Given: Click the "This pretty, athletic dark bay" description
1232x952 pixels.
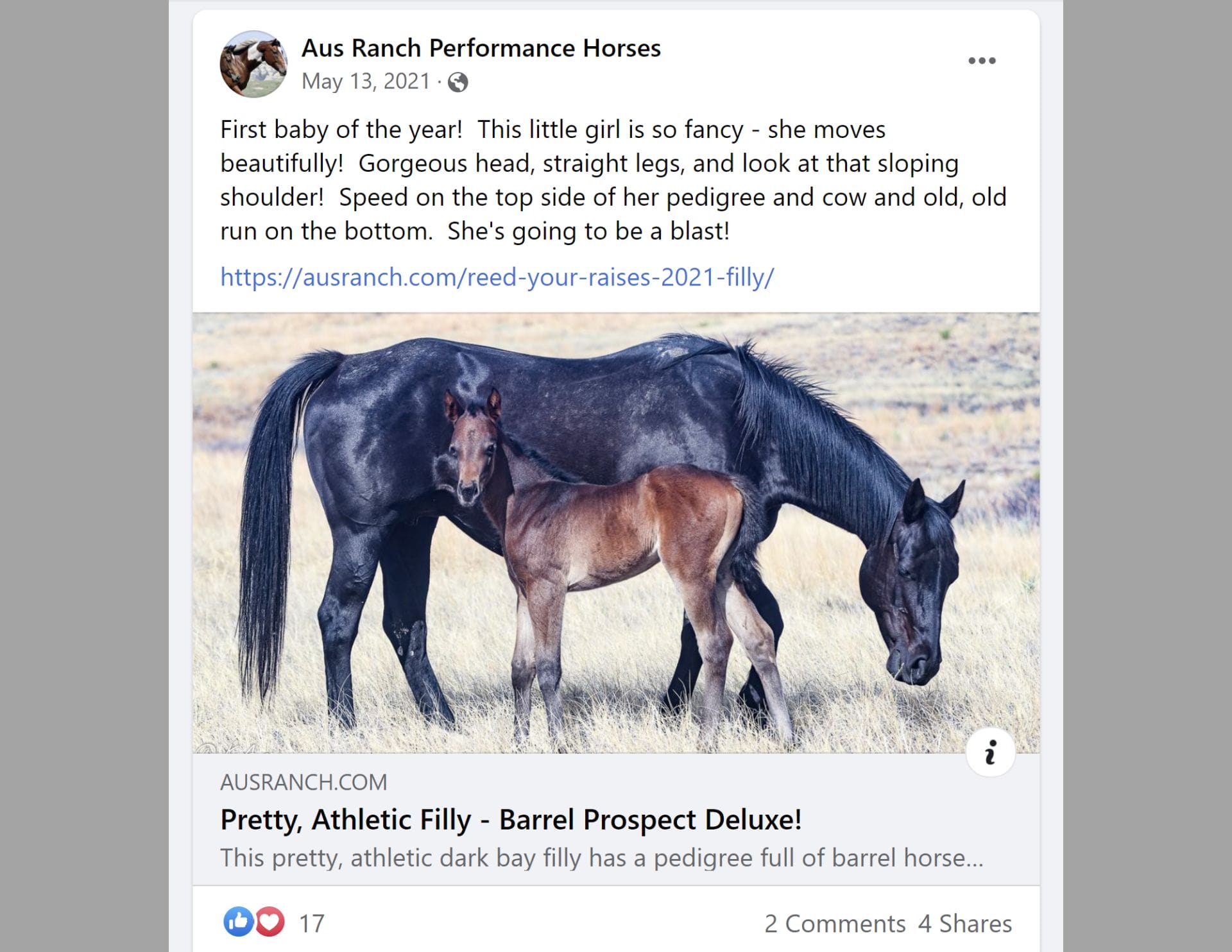Looking at the screenshot, I should (601, 858).
